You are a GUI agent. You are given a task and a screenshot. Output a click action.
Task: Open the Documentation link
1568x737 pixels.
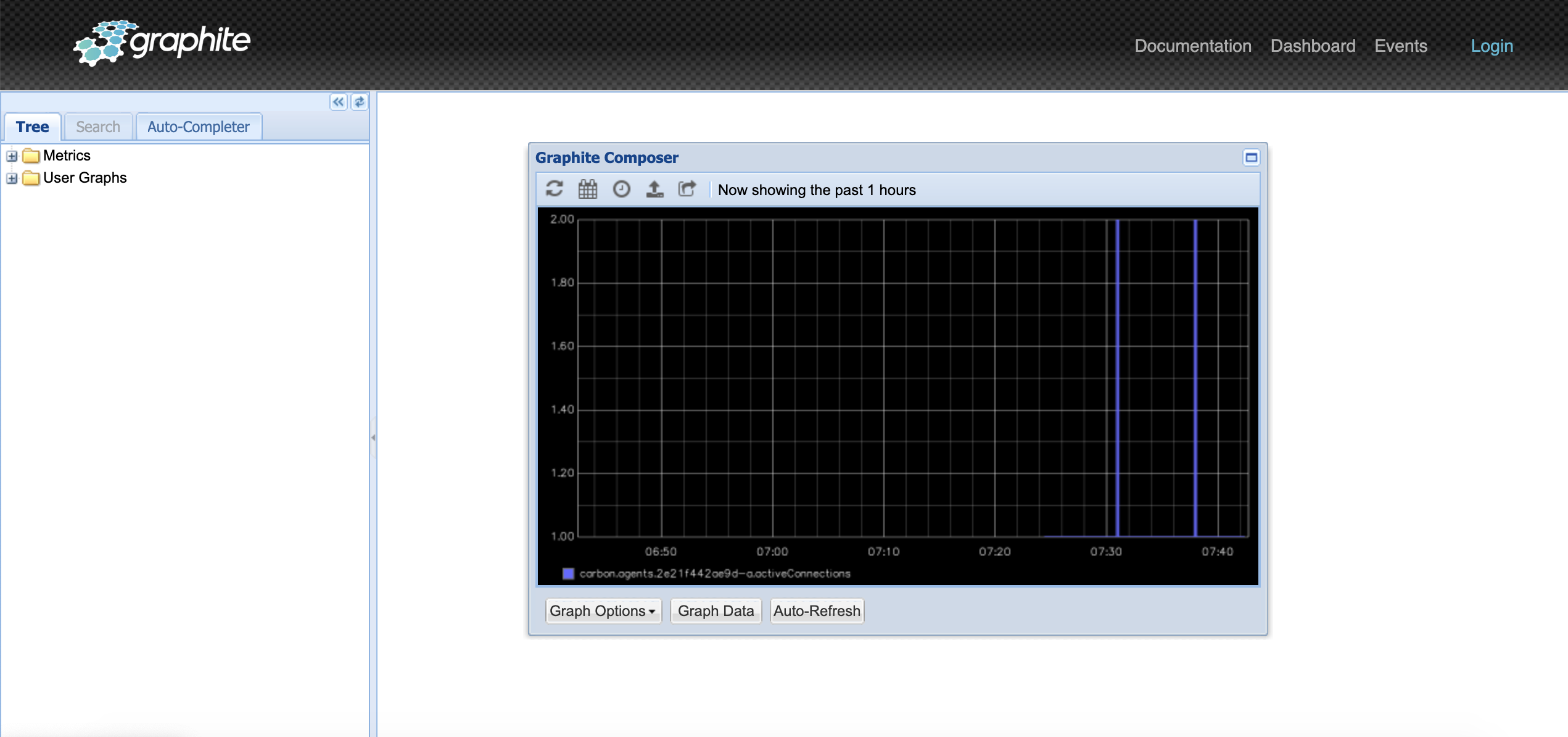click(1193, 46)
